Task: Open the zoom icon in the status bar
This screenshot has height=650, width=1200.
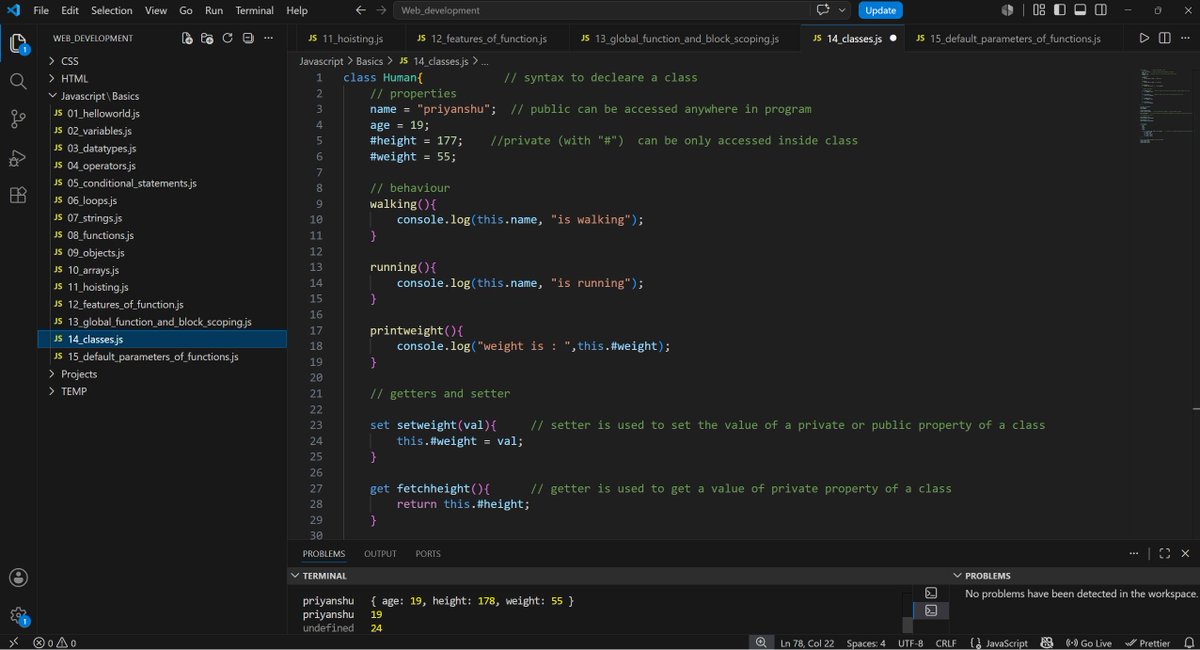Action: (761, 643)
